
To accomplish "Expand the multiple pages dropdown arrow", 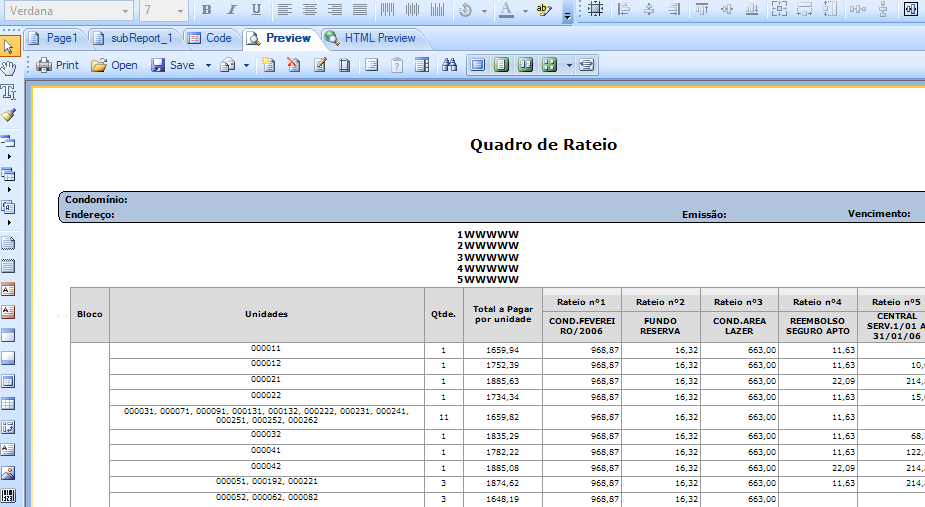I will (569, 65).
